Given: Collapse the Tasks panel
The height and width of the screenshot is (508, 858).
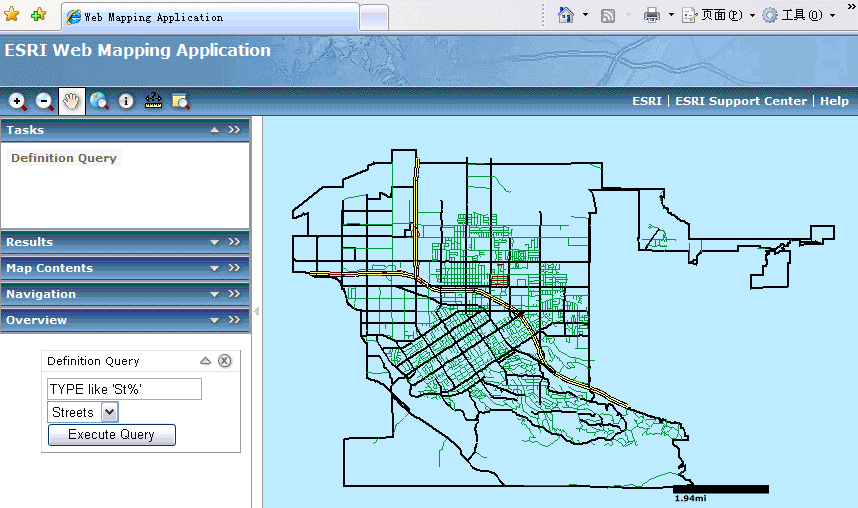Looking at the screenshot, I should click(214, 130).
